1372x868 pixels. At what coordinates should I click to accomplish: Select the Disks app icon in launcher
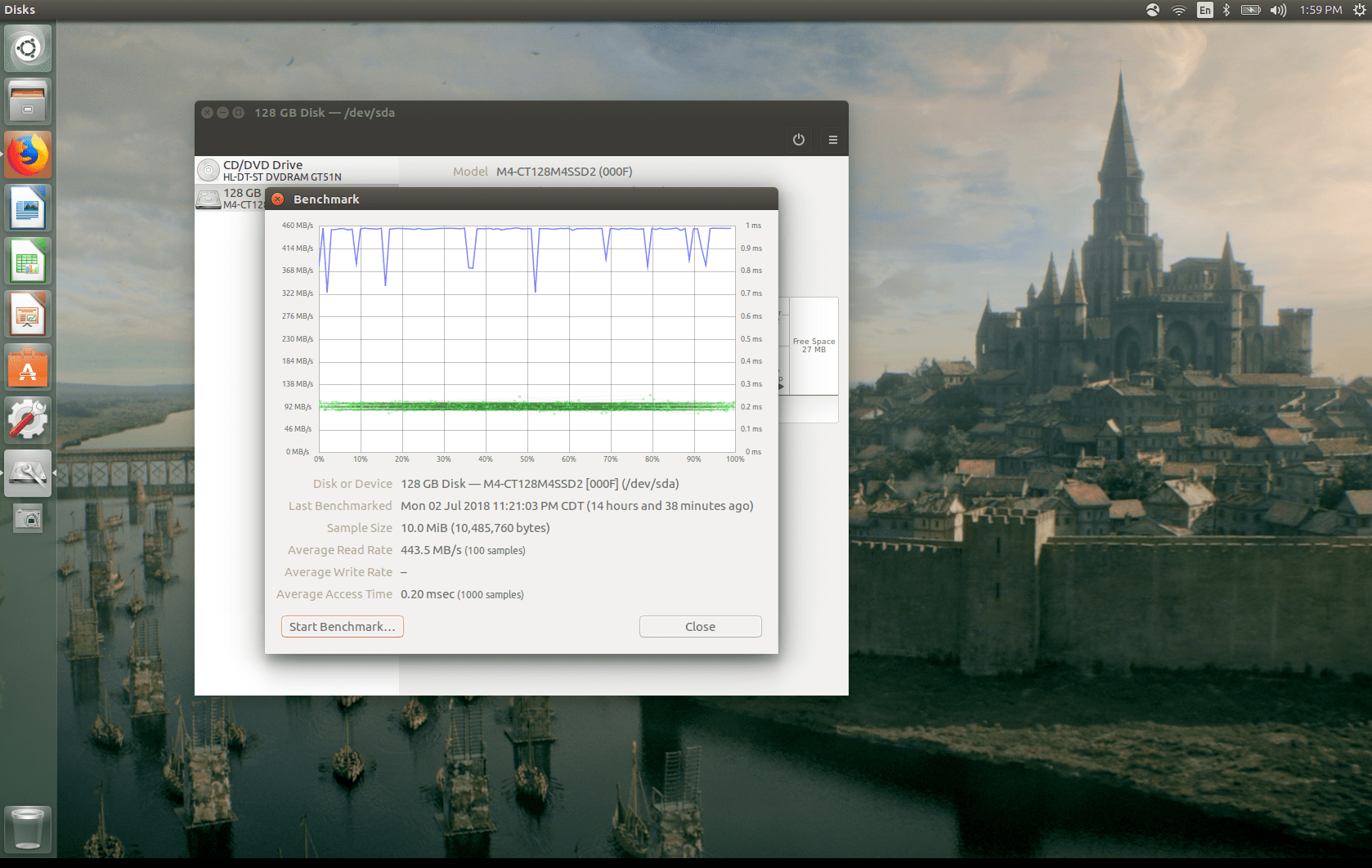tap(28, 473)
